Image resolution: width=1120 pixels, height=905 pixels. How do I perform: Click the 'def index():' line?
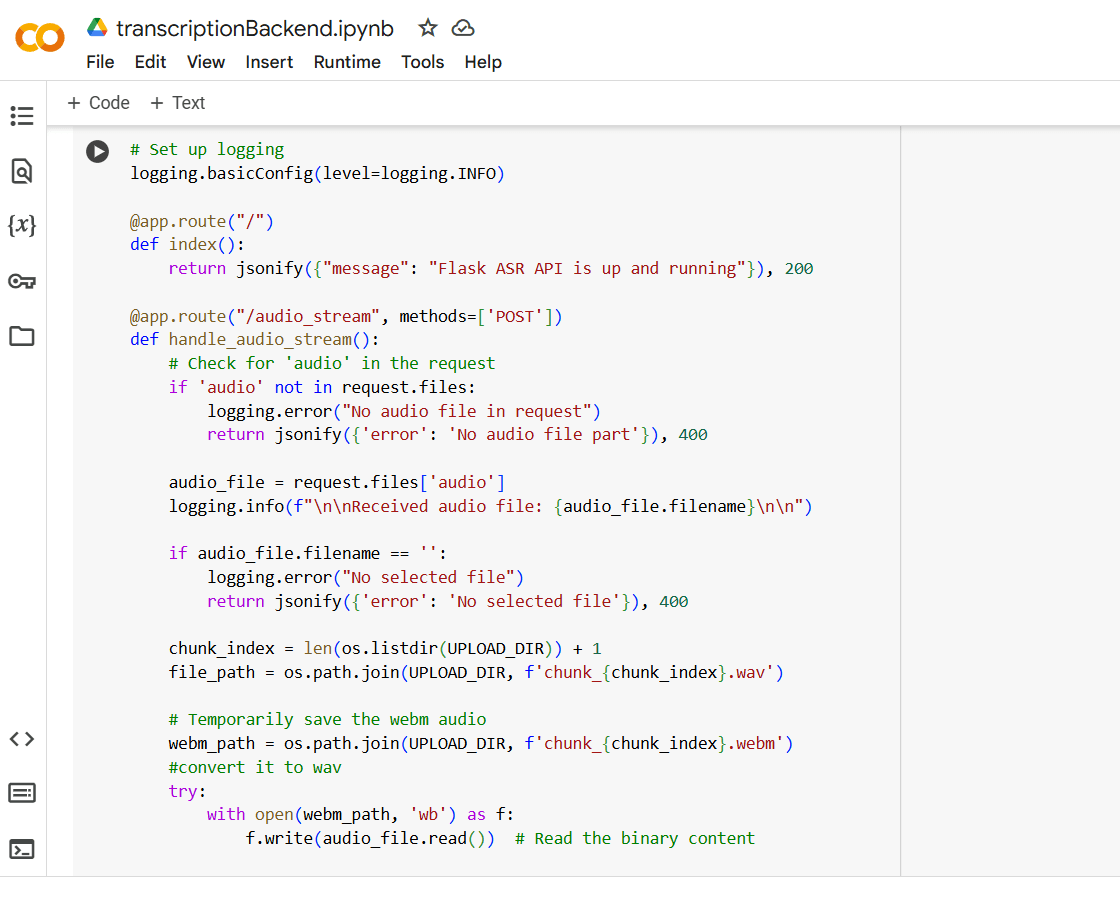187,244
